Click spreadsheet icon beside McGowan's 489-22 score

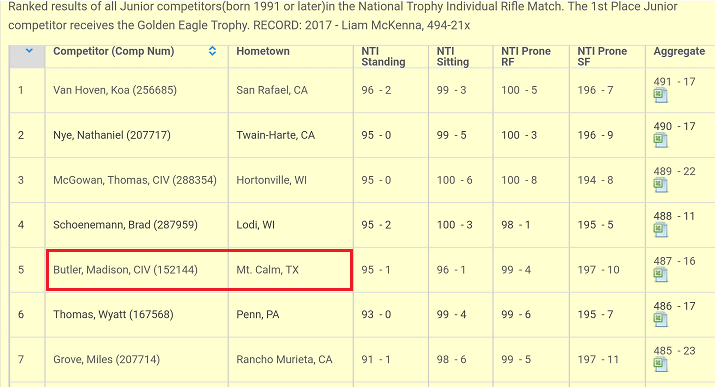660,185
